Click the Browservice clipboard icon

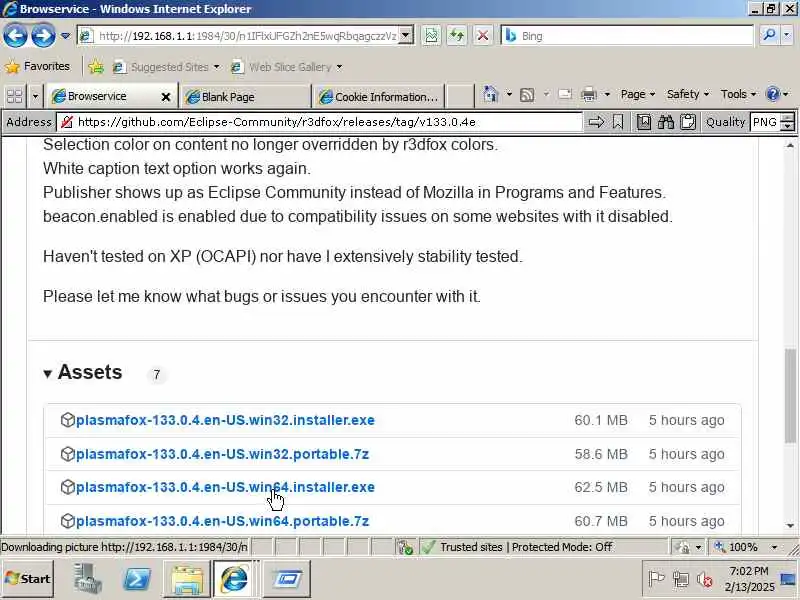pos(688,122)
